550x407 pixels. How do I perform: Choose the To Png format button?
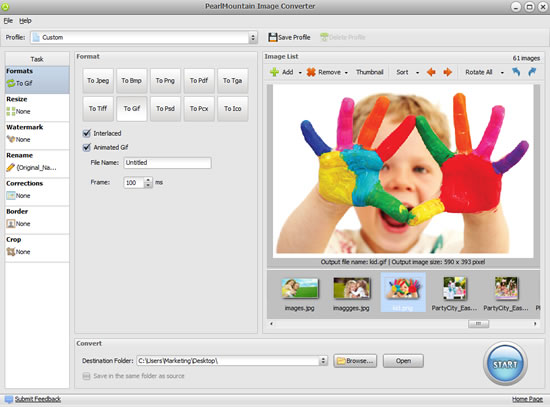coord(165,81)
